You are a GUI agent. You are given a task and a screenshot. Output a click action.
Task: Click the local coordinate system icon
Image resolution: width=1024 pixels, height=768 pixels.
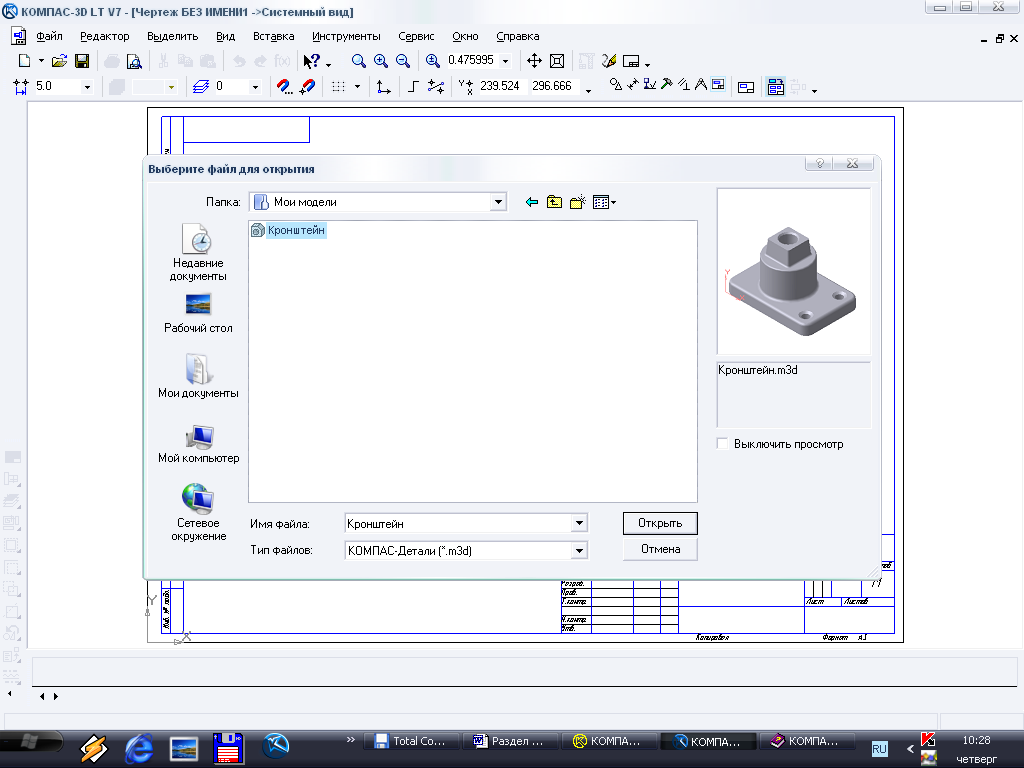point(383,86)
